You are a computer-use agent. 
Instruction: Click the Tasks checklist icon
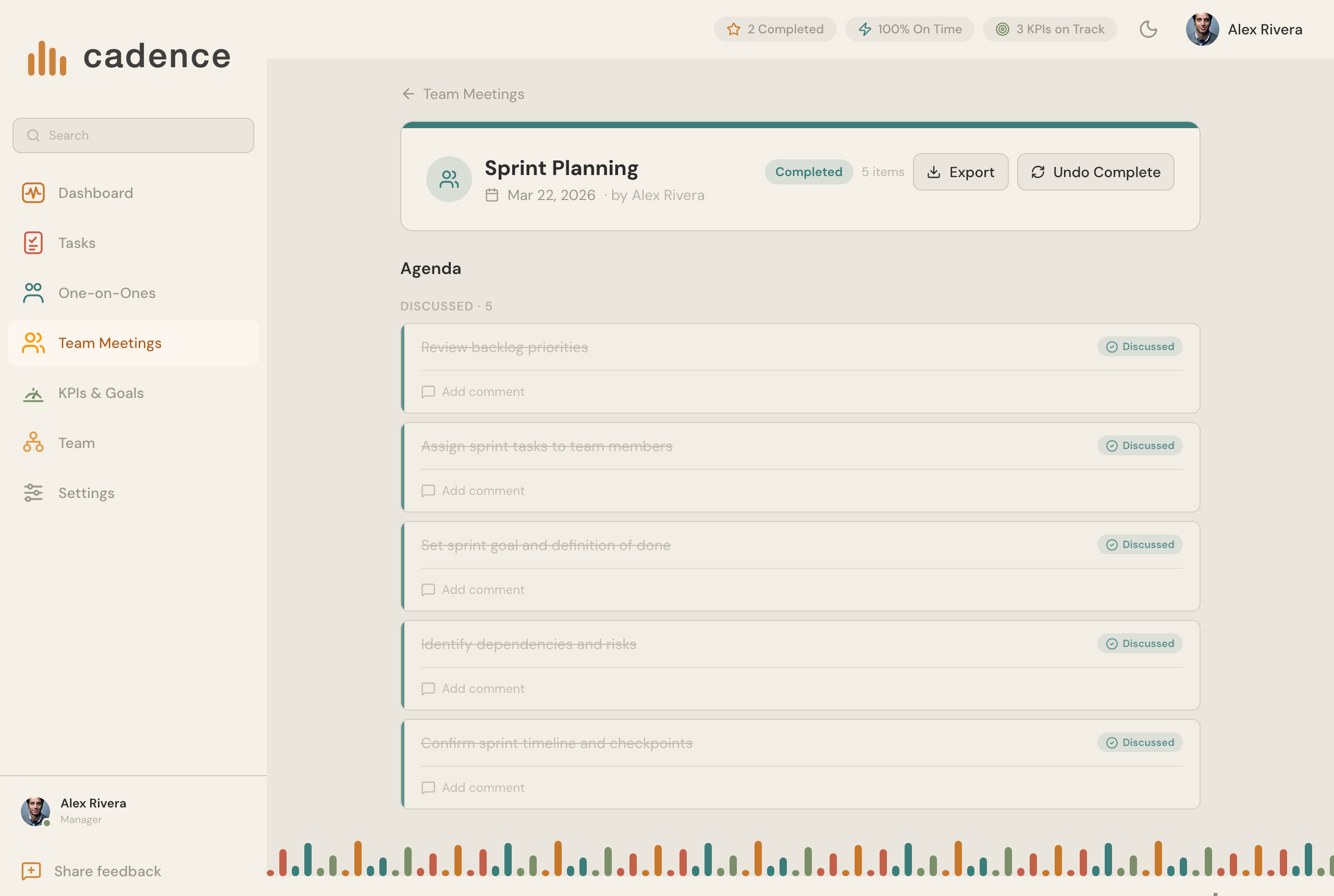[33, 243]
